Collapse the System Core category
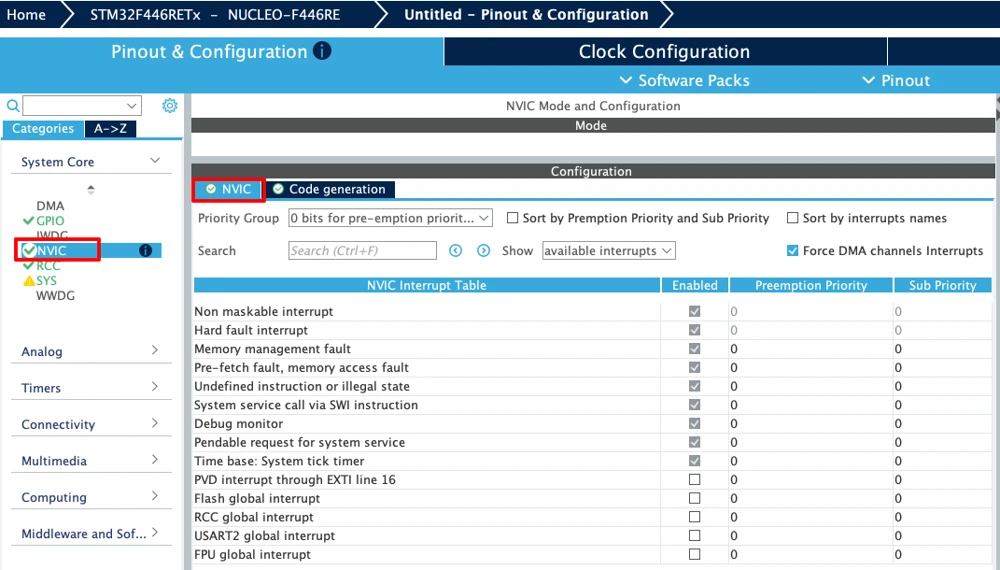Screen dimensions: 1000x570 155,161
